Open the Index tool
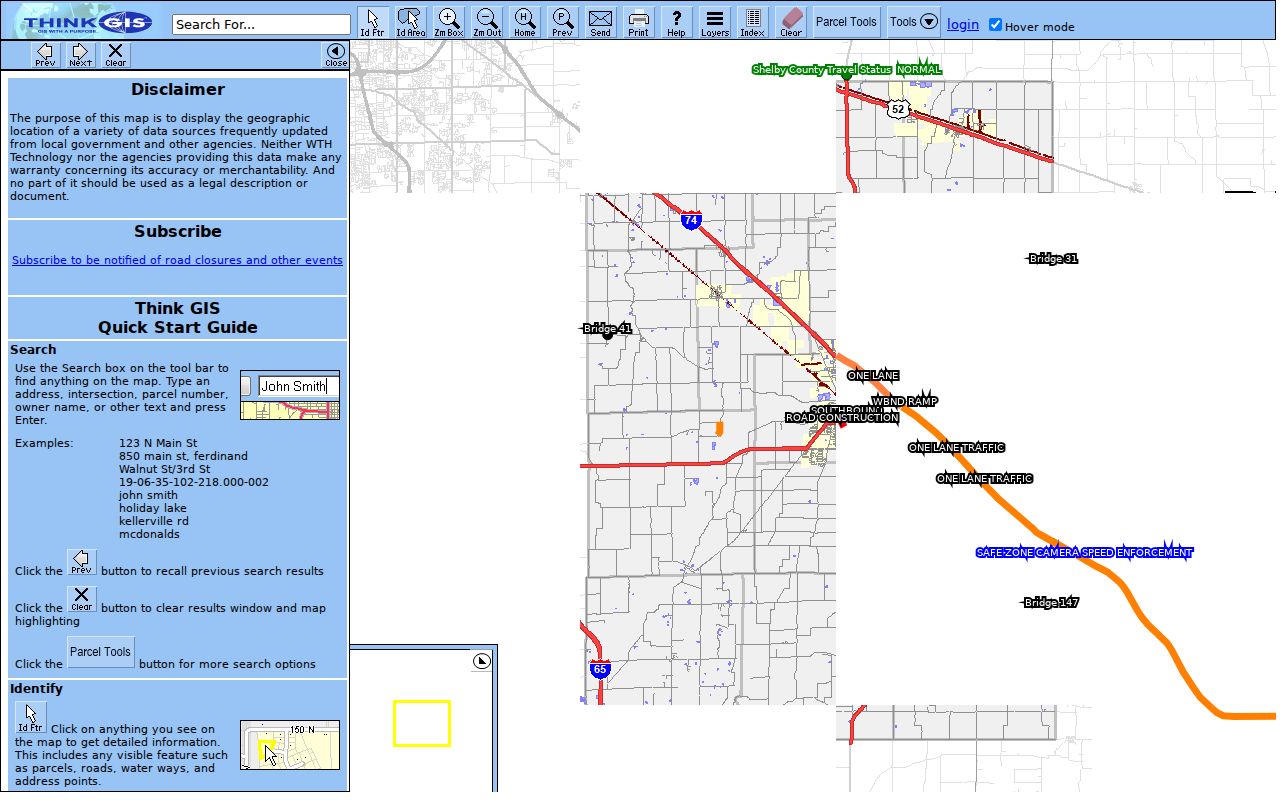This screenshot has height=800, width=1280. [x=752, y=22]
